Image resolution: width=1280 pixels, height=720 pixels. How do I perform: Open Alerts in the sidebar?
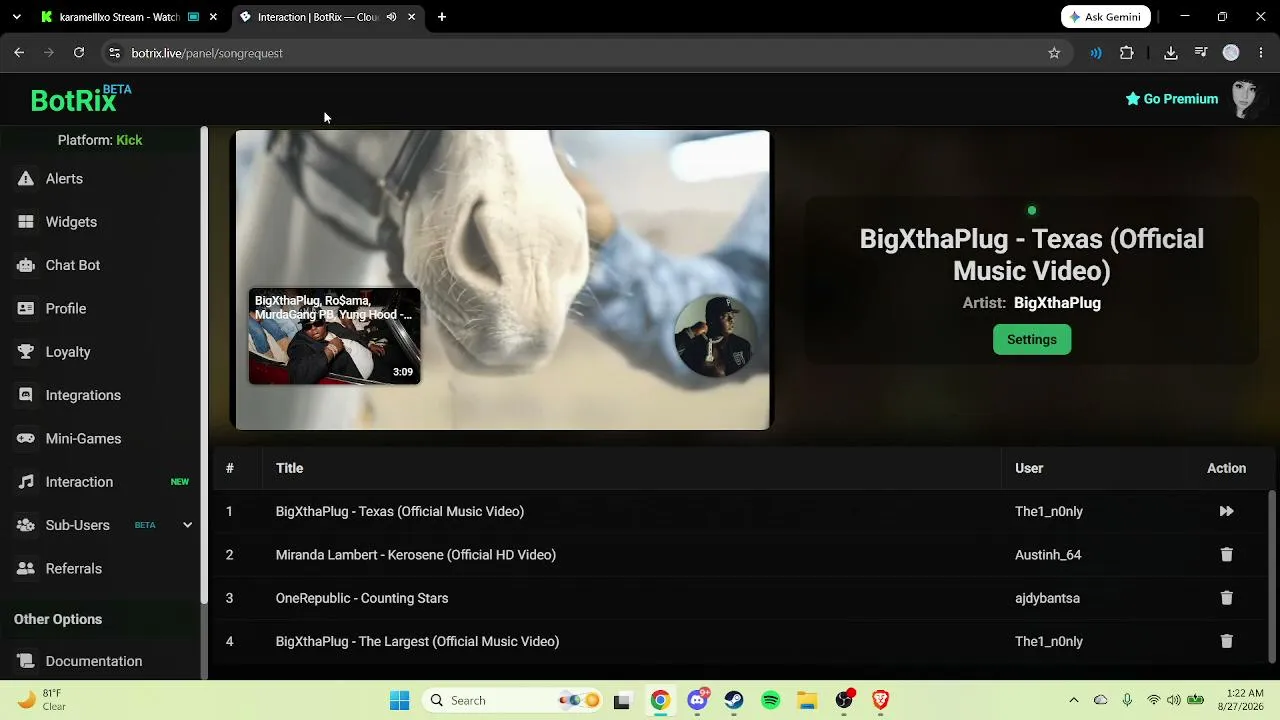[x=64, y=179]
